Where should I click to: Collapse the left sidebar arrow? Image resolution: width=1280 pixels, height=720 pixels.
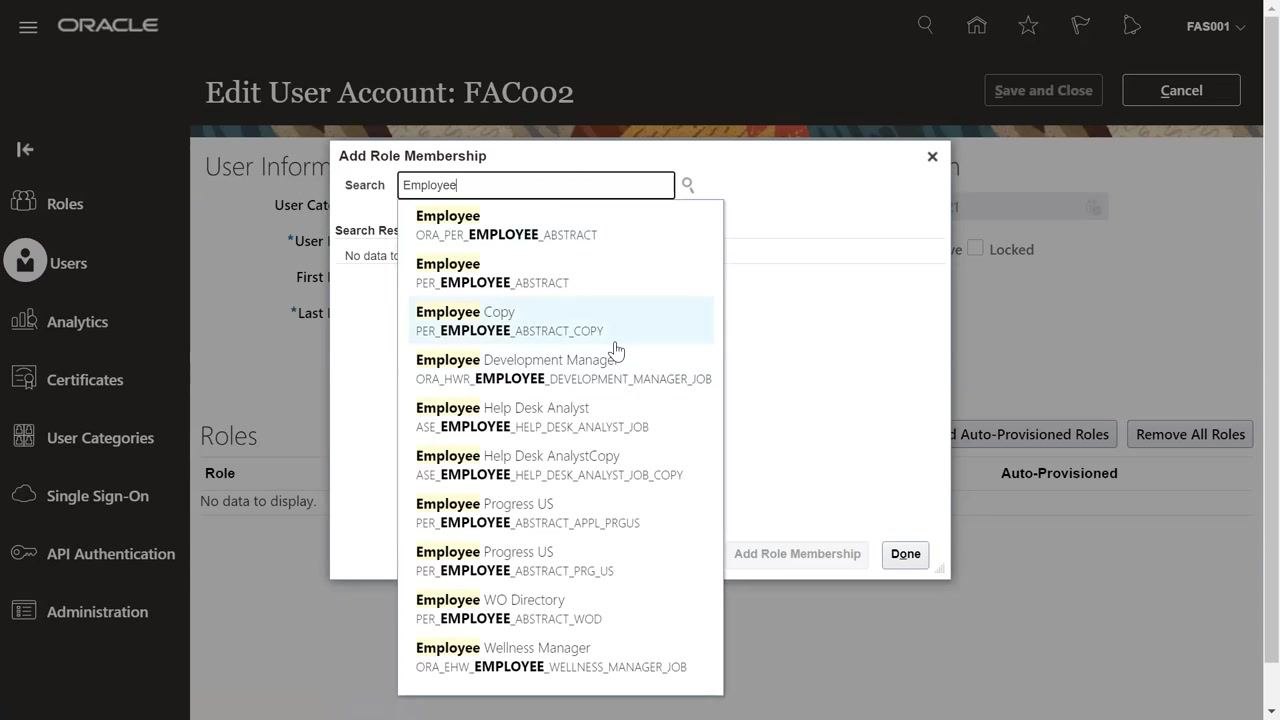click(25, 149)
